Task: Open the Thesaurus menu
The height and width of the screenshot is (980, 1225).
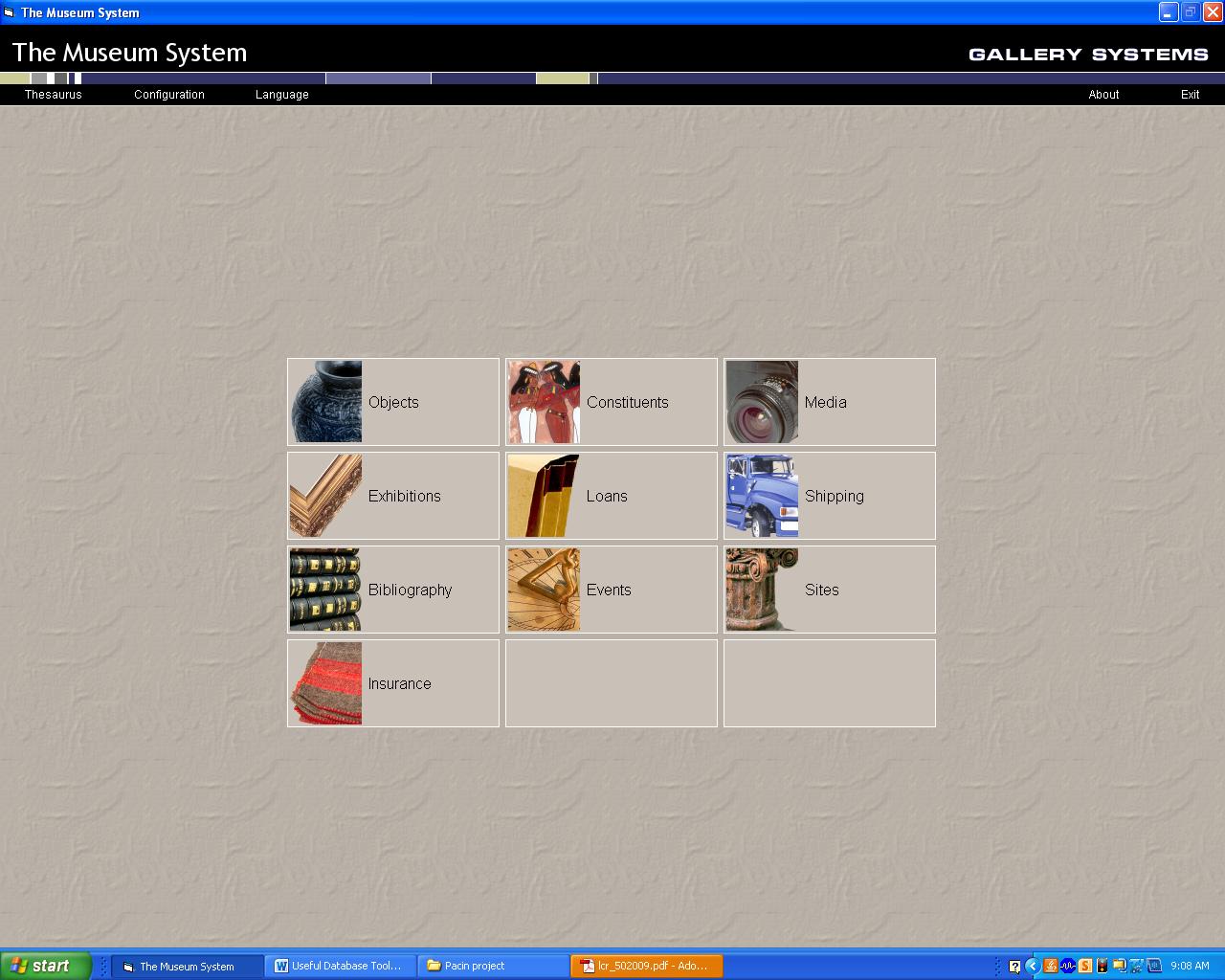Action: click(x=54, y=95)
